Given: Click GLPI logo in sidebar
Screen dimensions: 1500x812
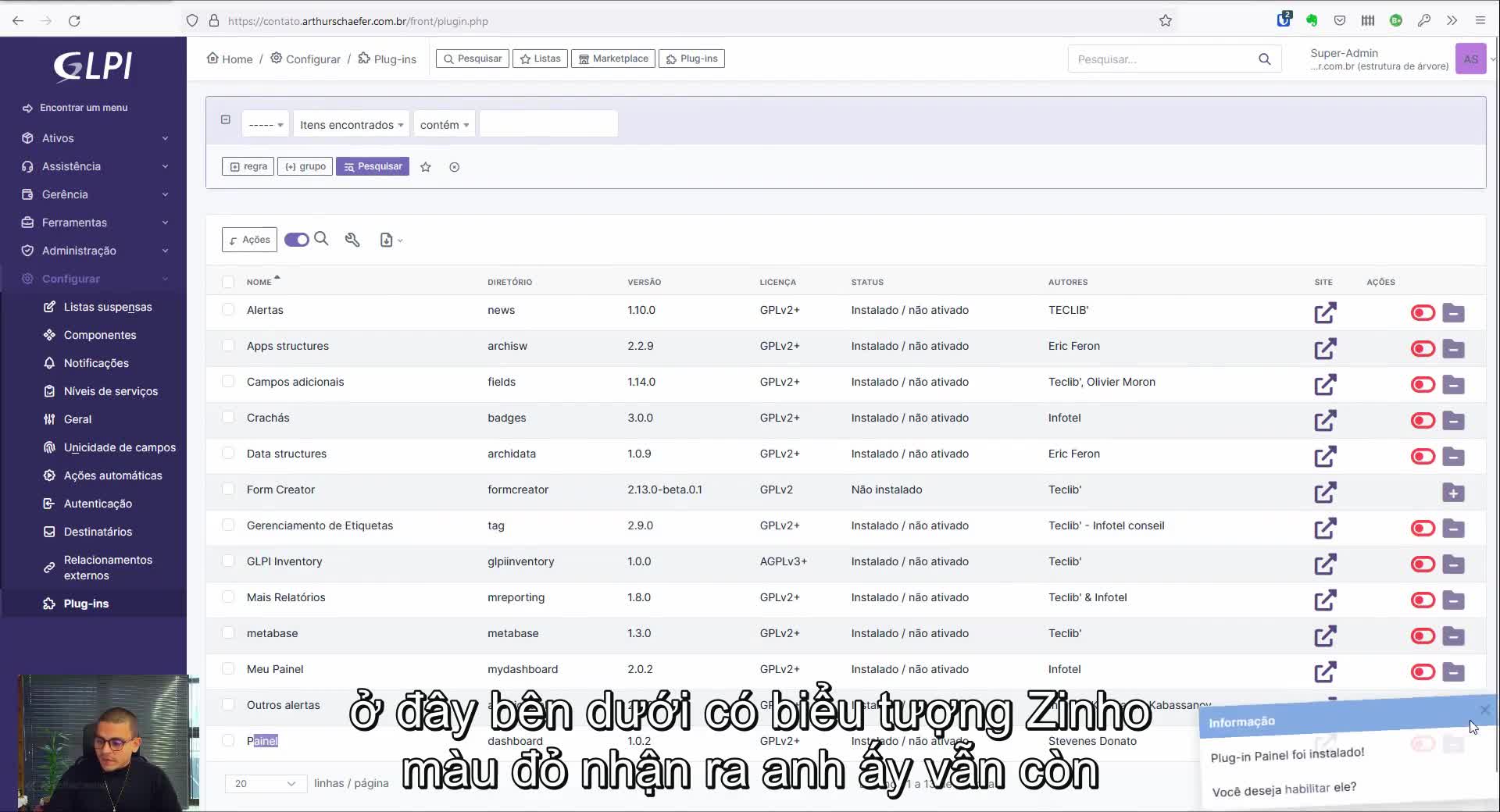Looking at the screenshot, I should click(x=93, y=66).
